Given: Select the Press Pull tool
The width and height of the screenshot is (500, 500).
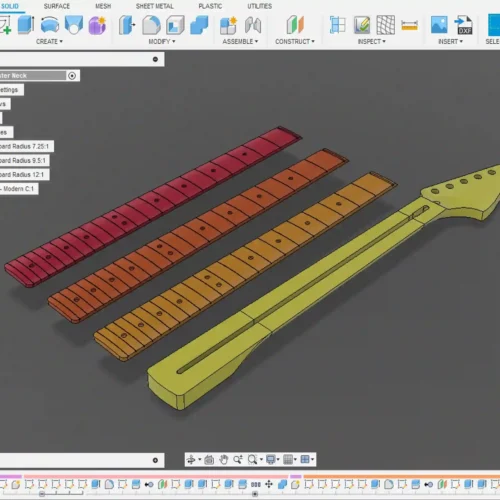Looking at the screenshot, I should click(127, 25).
